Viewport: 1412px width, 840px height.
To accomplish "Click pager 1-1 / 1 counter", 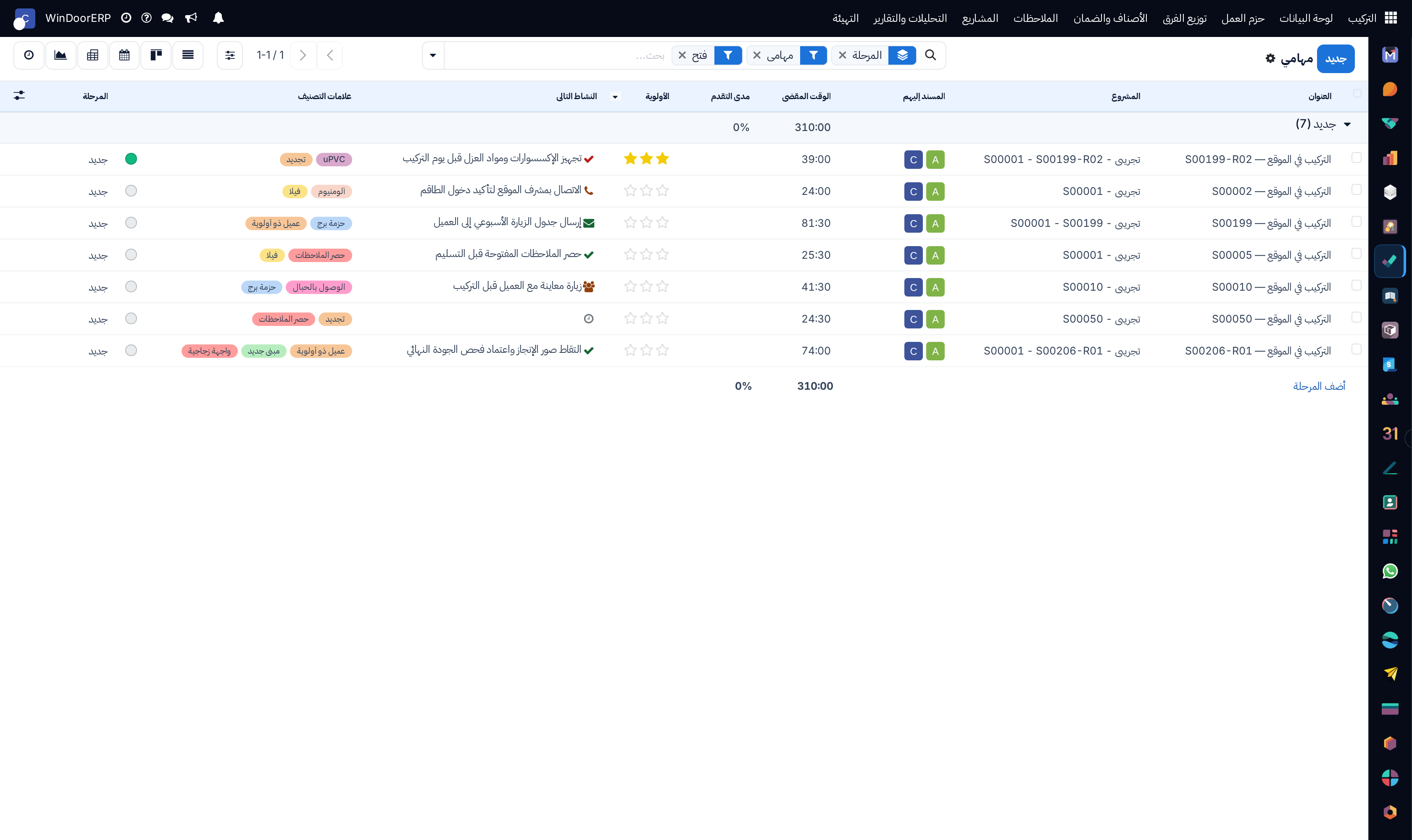I will 270,55.
